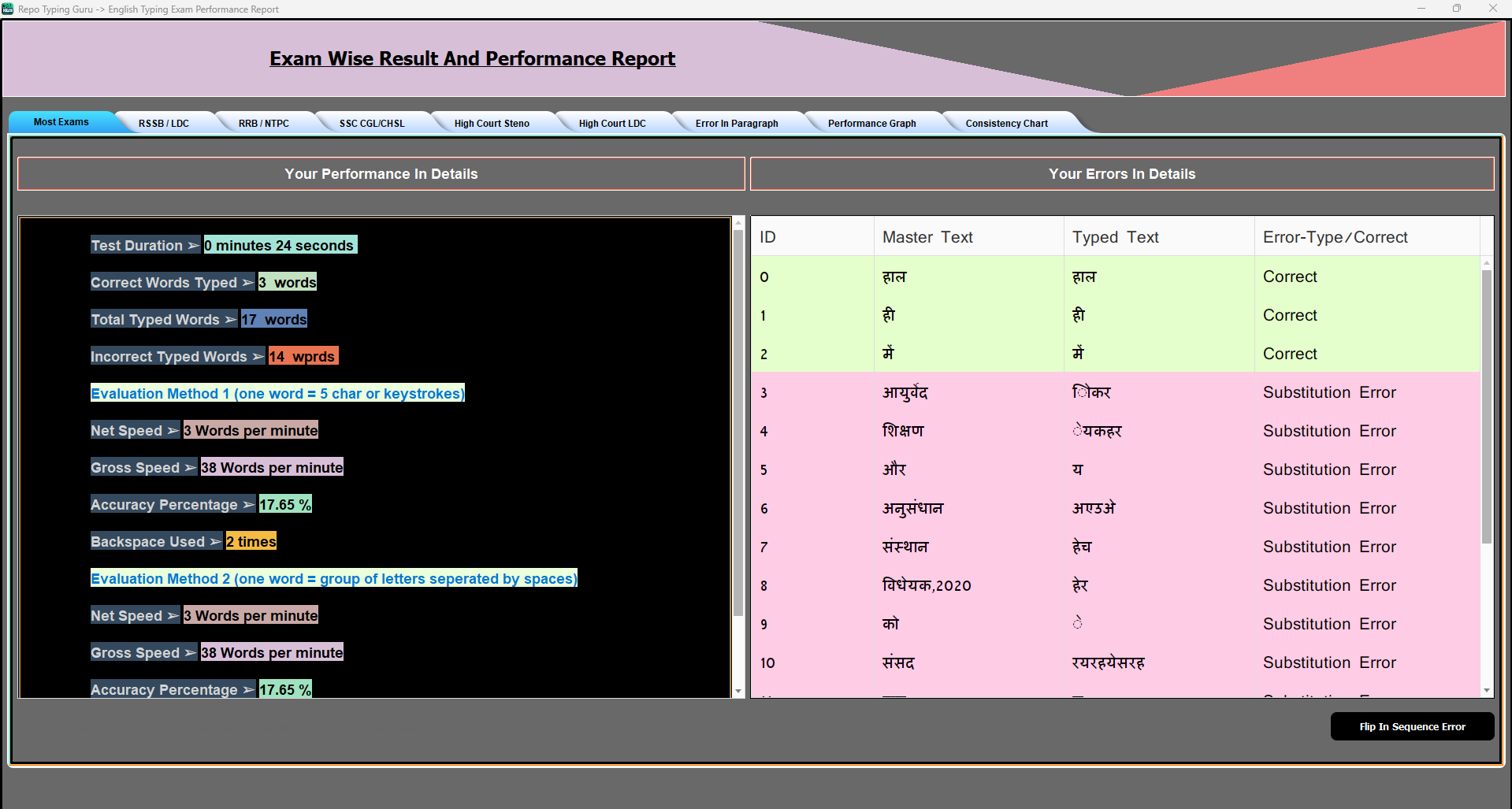Select master text 'ही' in row 1
The width and height of the screenshot is (1512, 809).
(889, 315)
